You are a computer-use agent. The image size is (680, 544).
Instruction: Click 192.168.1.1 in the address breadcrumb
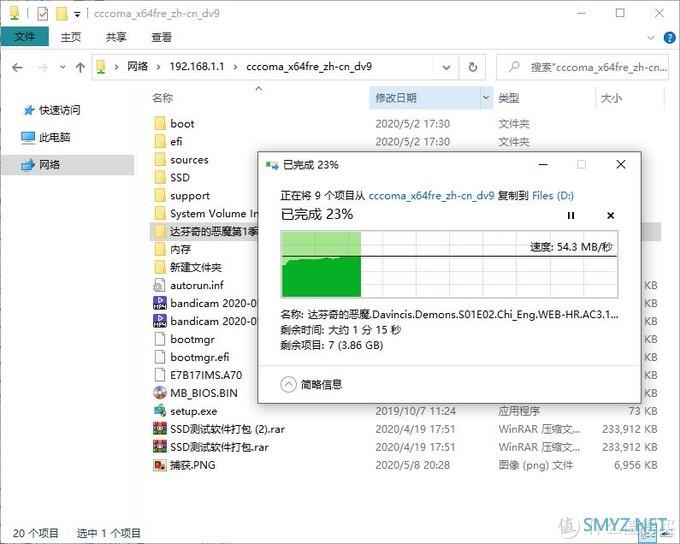tap(197, 66)
